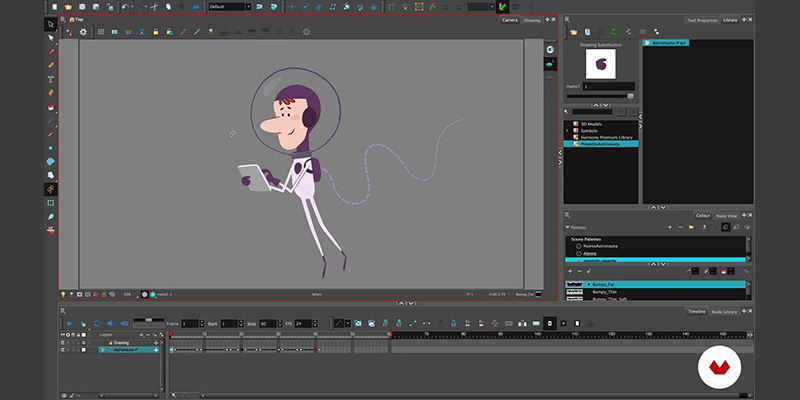Click the Library search field
Viewport: 800px width, 400px height.
592,111
